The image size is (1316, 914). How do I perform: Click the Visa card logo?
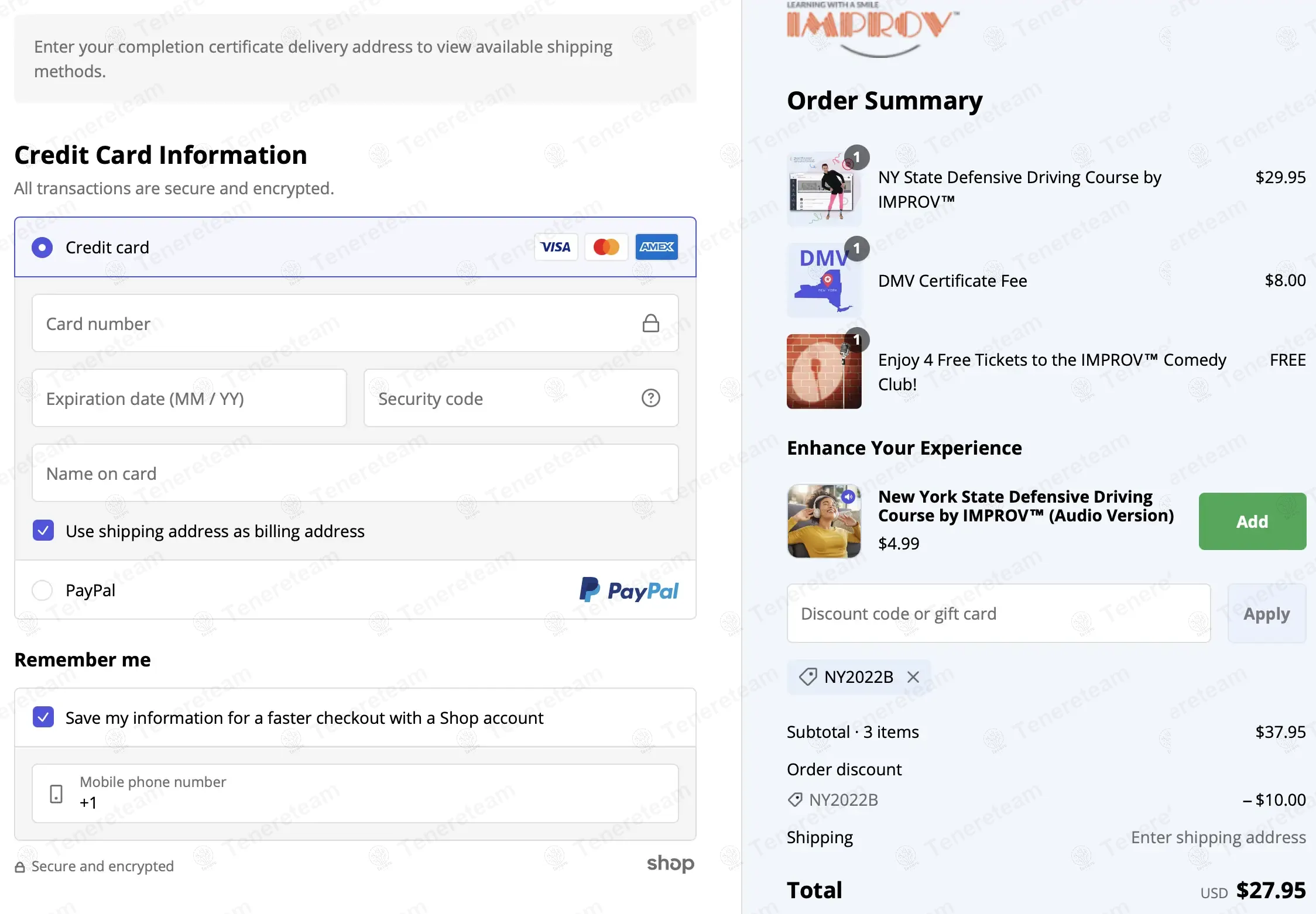(556, 247)
